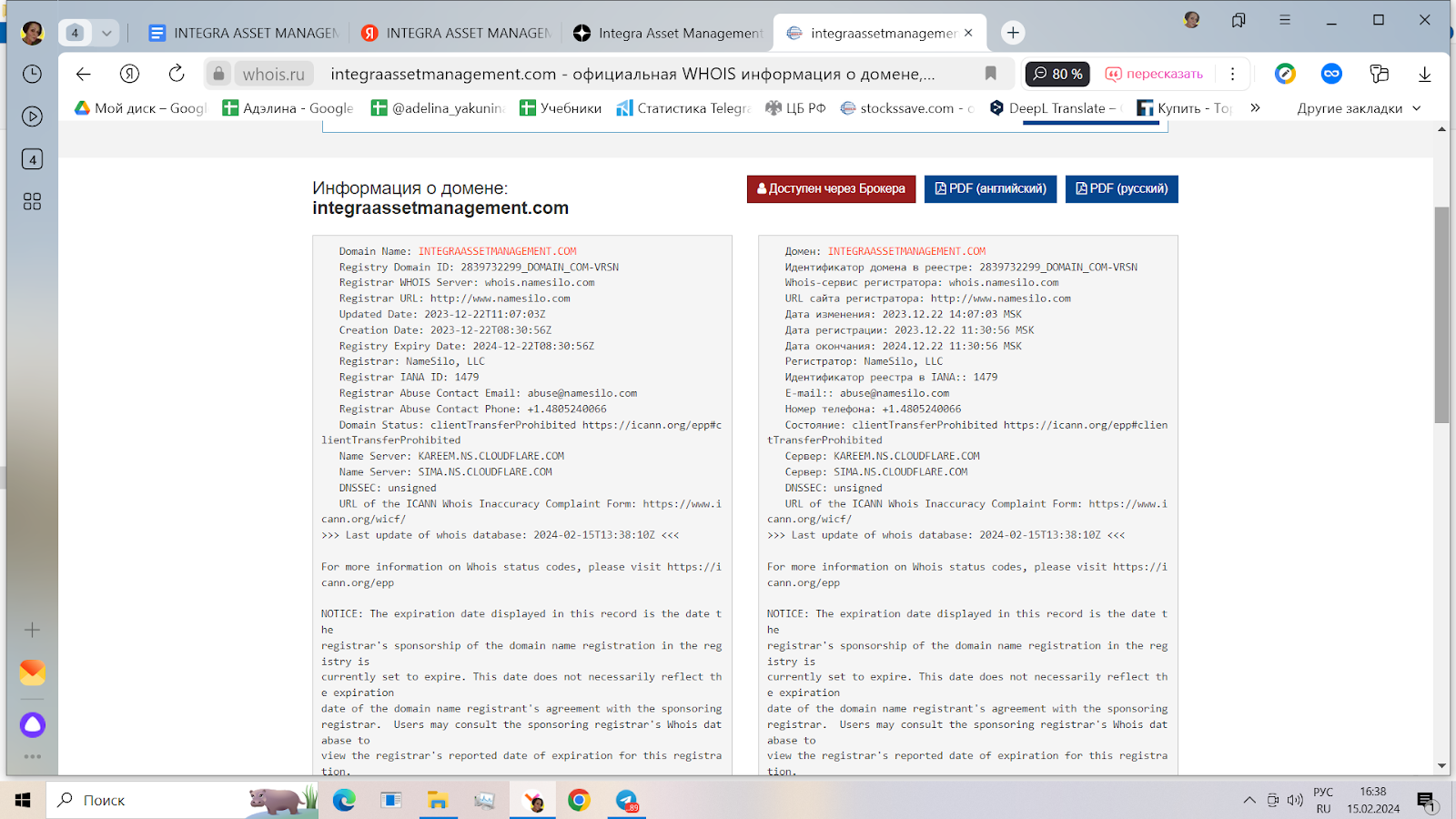The image size is (1456, 819).
Task: Open stockssave.com bookmark
Action: 907,107
